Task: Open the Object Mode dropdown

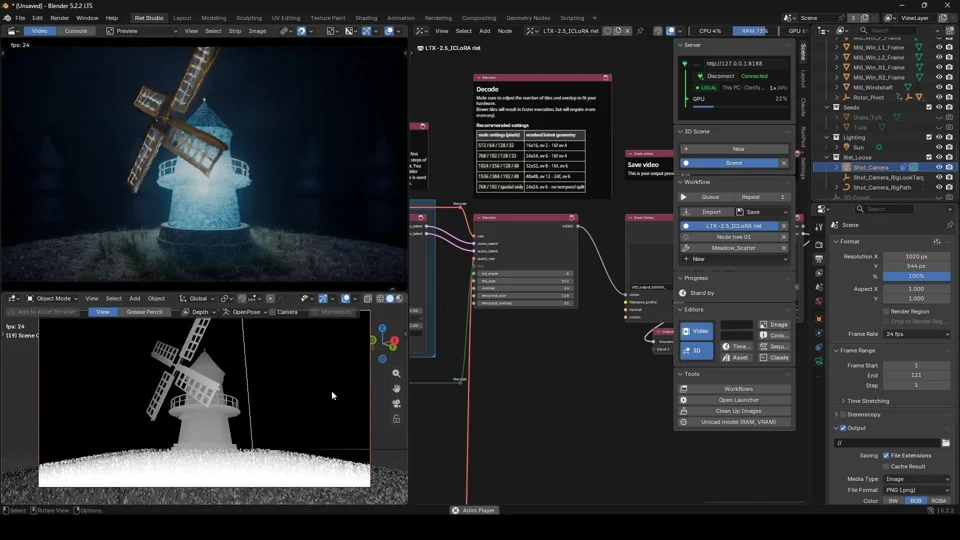Action: (x=52, y=299)
